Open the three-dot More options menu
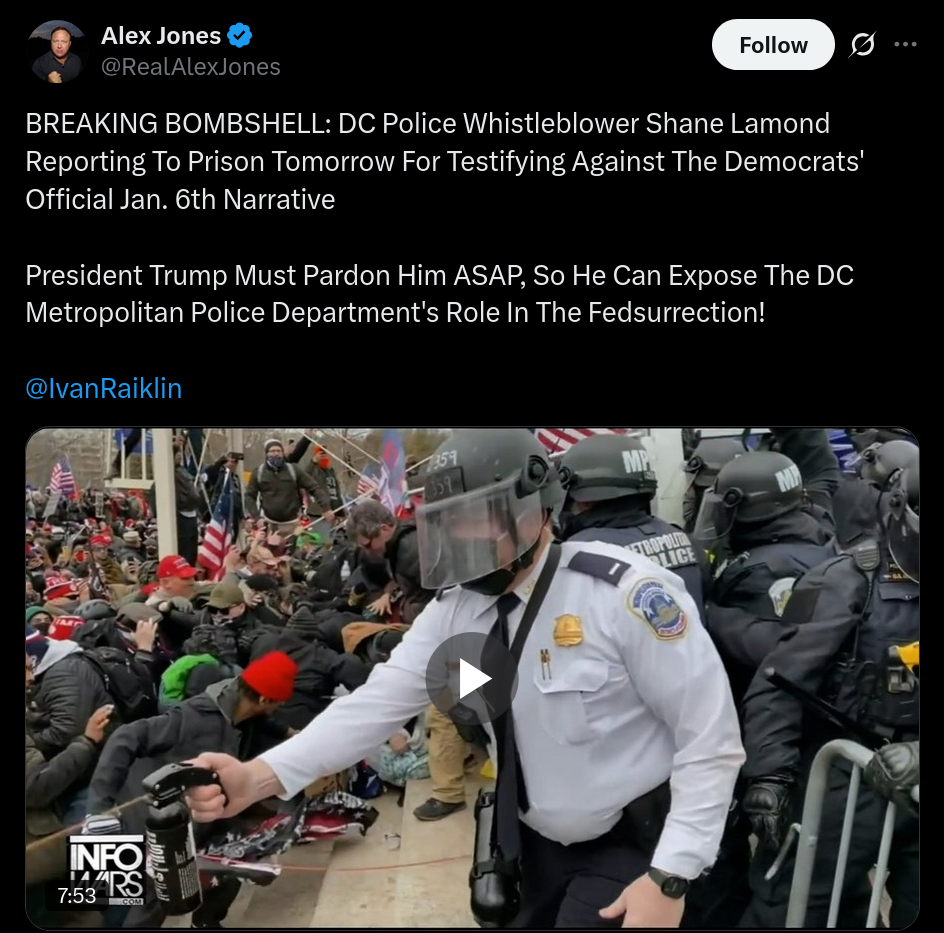Image resolution: width=944 pixels, height=933 pixels. pyautogui.click(x=905, y=44)
